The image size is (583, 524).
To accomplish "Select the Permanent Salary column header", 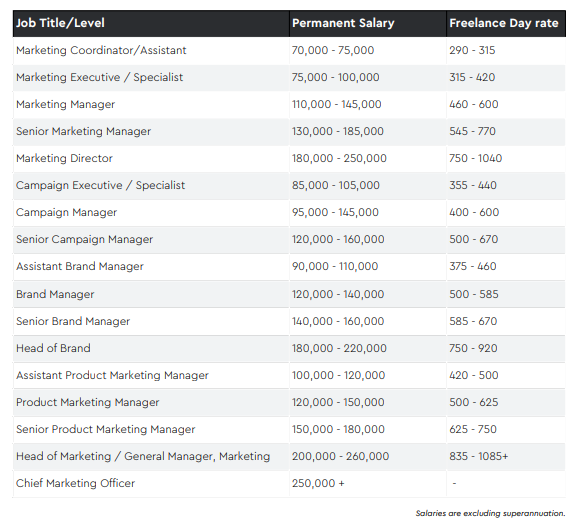I will pos(343,23).
